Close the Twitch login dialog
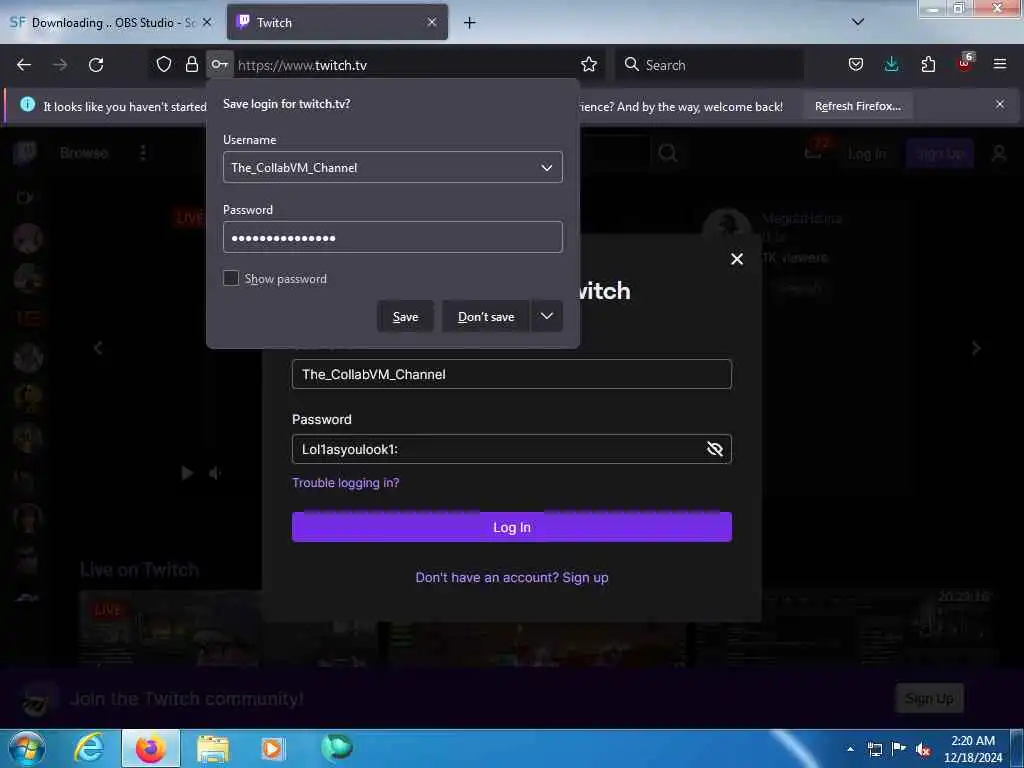This screenshot has height=768, width=1024. [737, 259]
